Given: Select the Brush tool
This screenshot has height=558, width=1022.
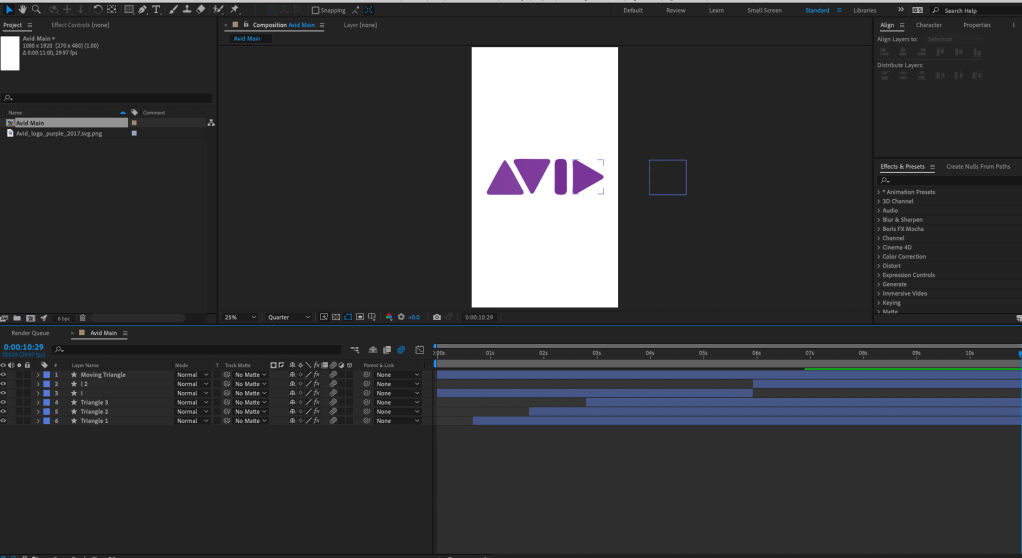Looking at the screenshot, I should (173, 9).
